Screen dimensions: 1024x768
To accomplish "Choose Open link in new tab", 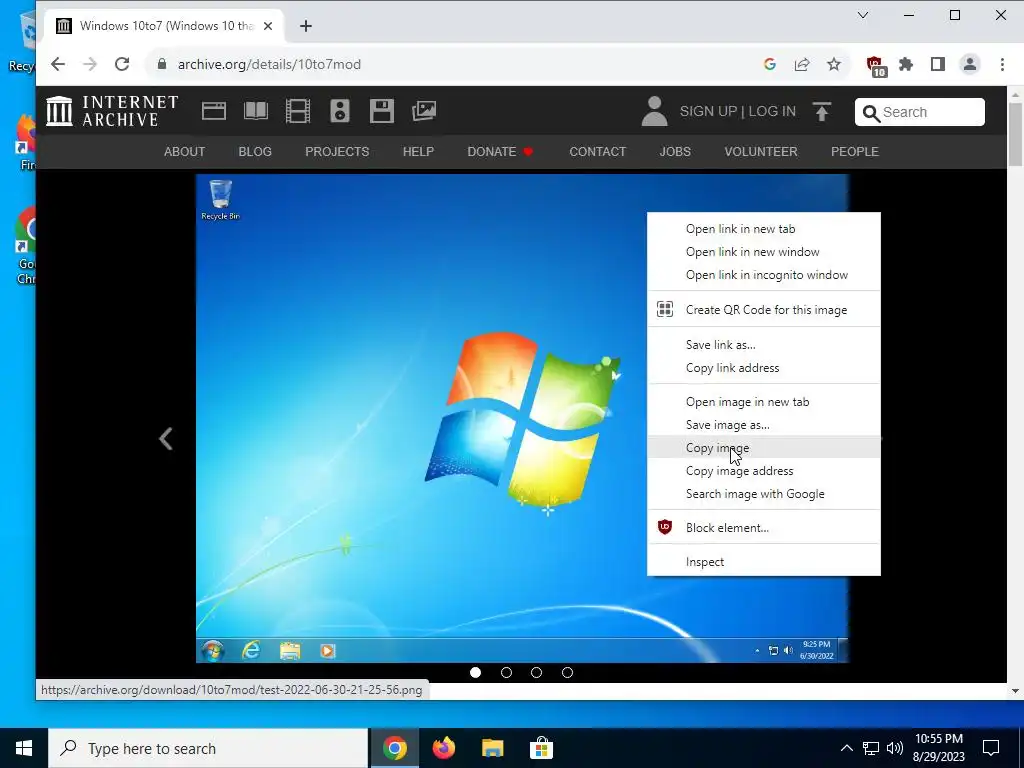I will click(x=763, y=229).
